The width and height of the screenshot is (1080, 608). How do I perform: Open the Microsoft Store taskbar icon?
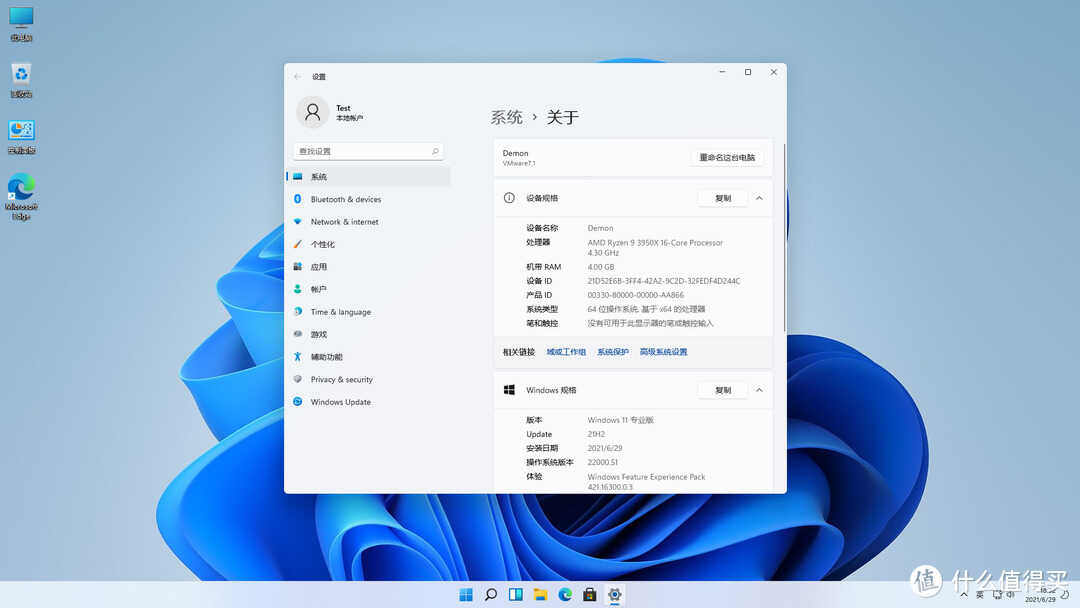click(590, 594)
